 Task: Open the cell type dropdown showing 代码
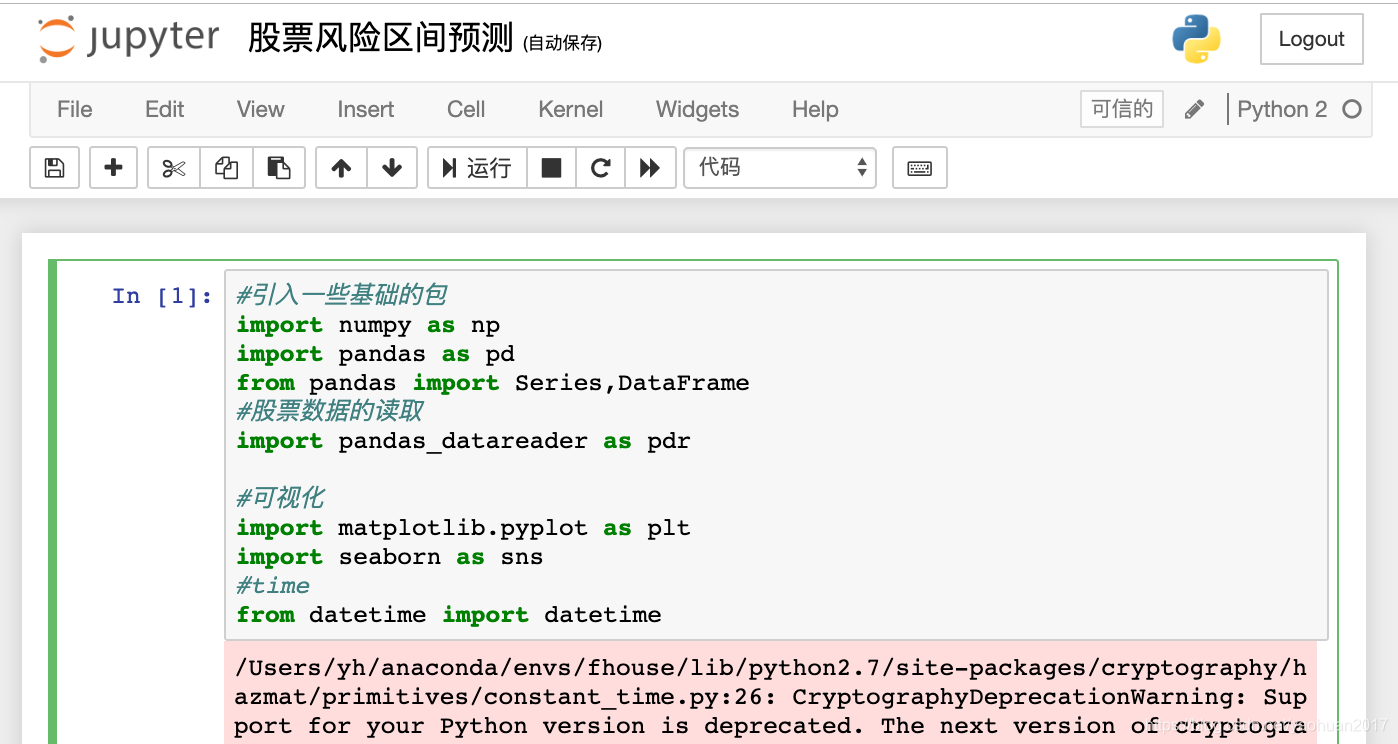(780, 167)
